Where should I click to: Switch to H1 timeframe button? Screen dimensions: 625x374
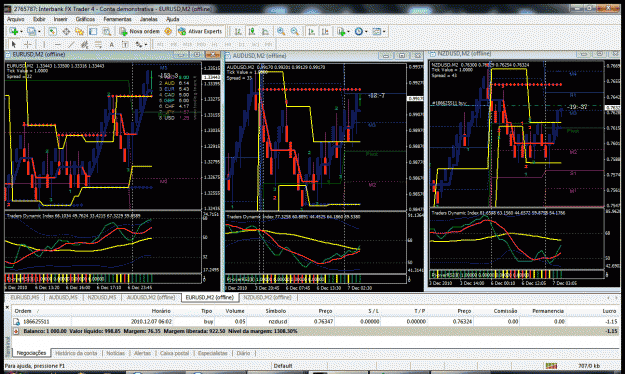pos(214,44)
